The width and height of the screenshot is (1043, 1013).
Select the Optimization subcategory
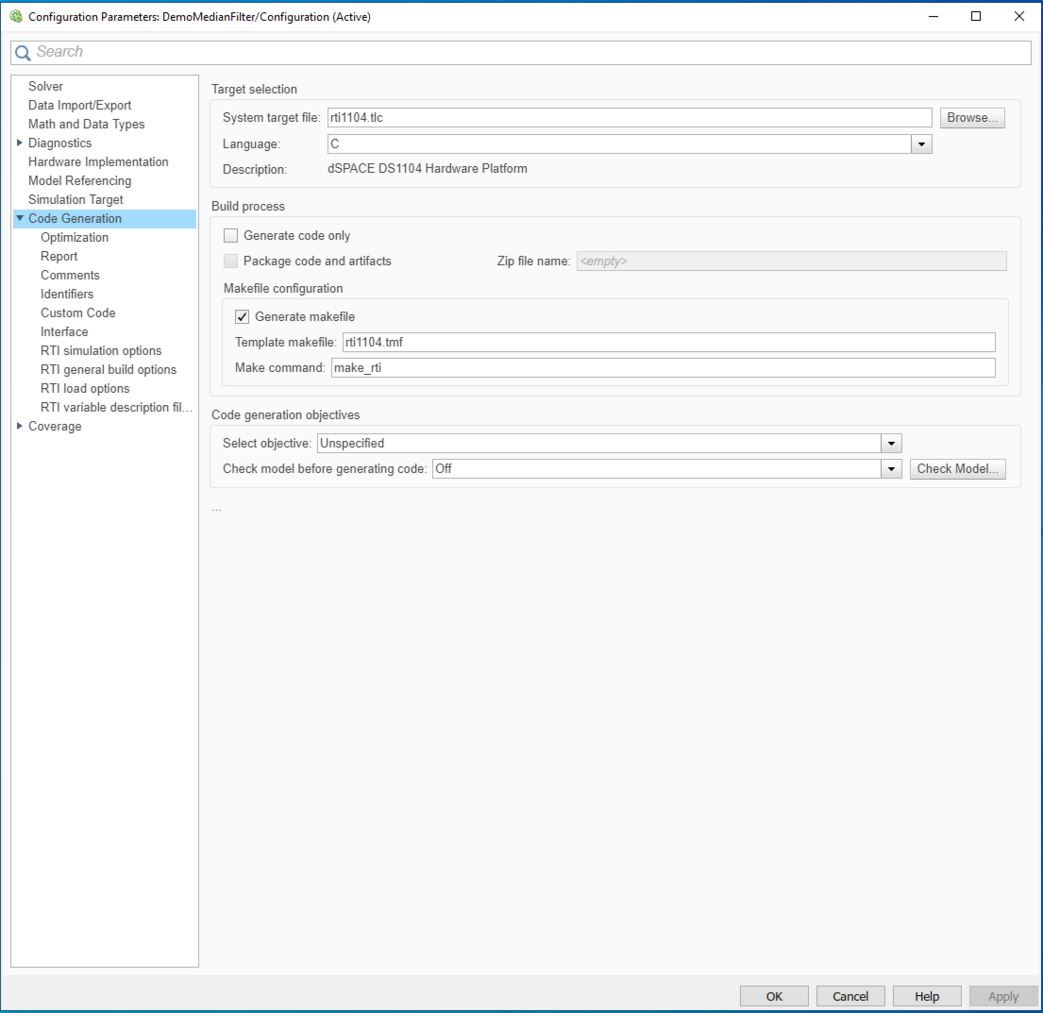[x=75, y=238]
